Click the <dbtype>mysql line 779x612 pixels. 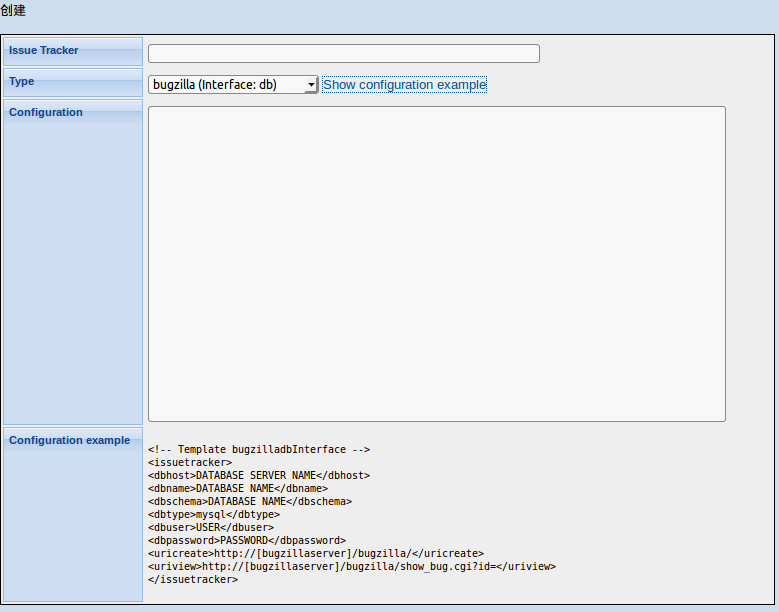click(214, 514)
